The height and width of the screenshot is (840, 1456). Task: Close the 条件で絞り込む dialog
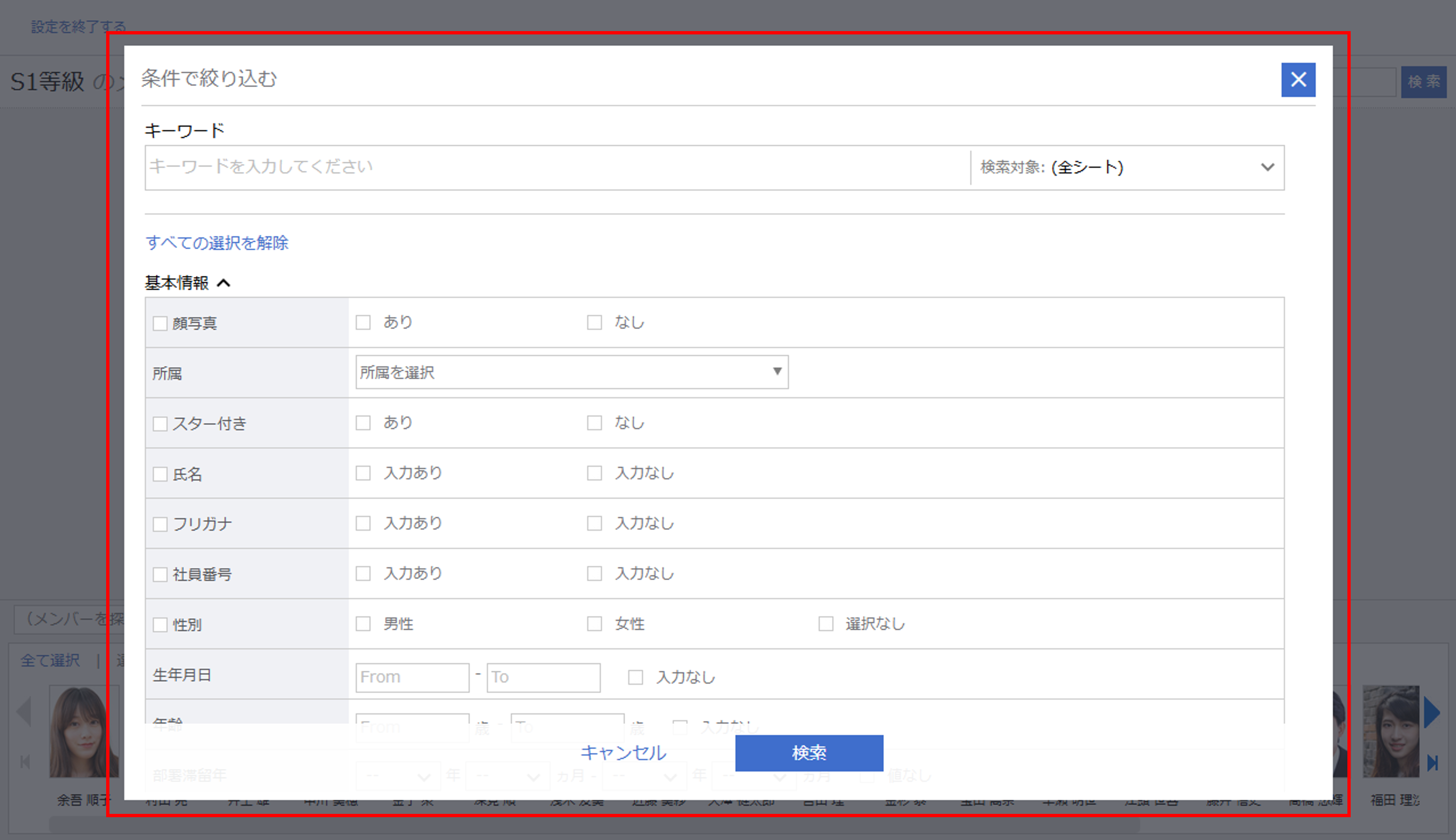tap(1298, 80)
